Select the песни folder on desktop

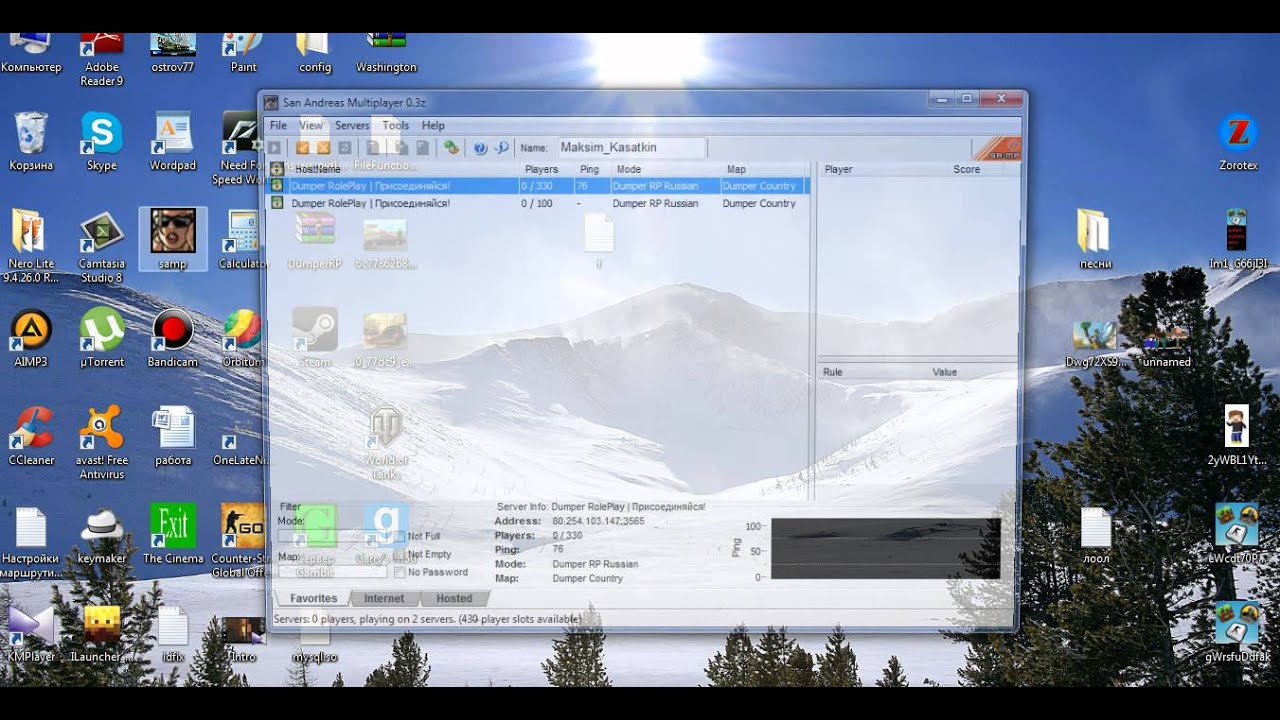(x=1095, y=240)
